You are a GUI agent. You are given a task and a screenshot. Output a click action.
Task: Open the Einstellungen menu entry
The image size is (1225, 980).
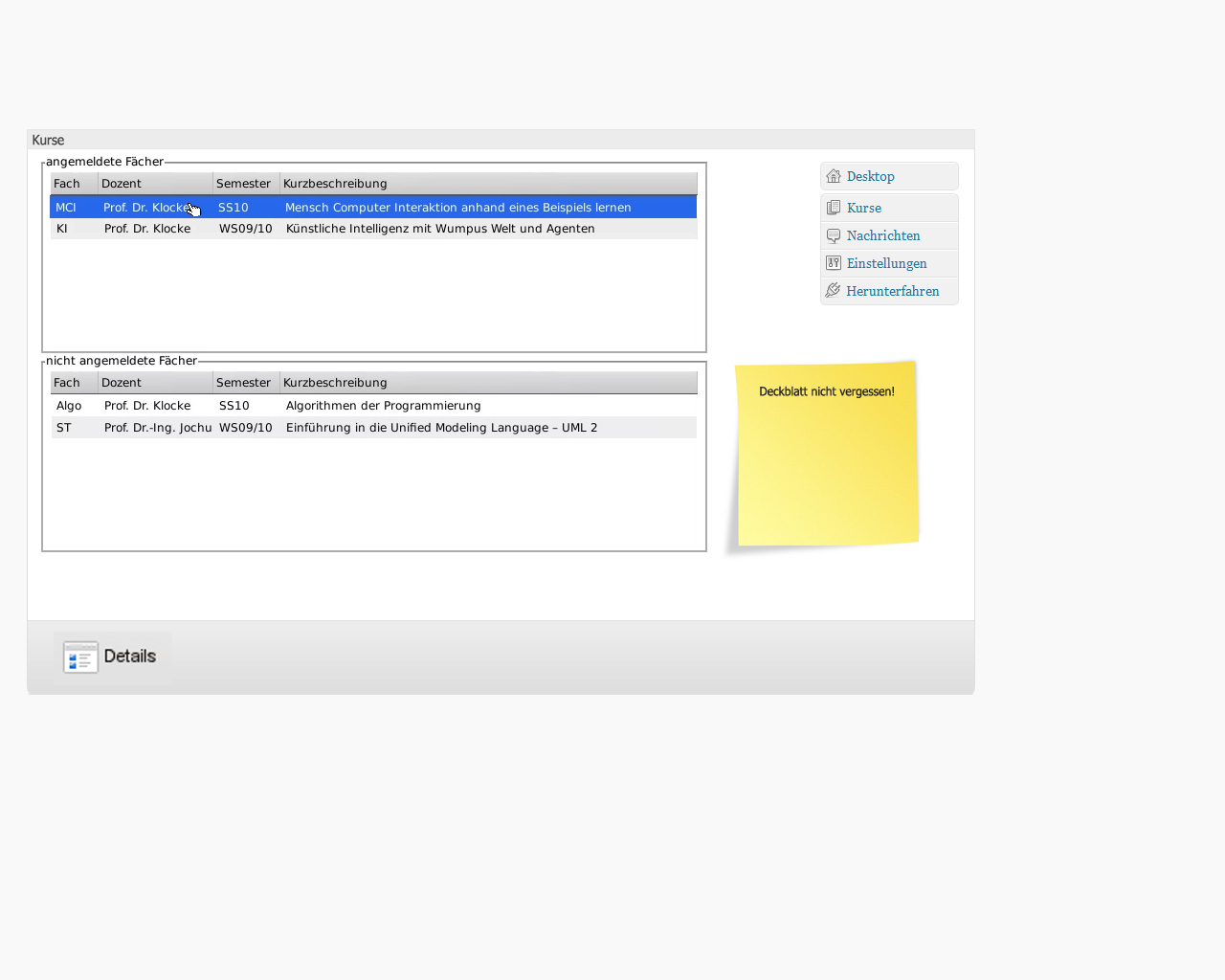886,263
